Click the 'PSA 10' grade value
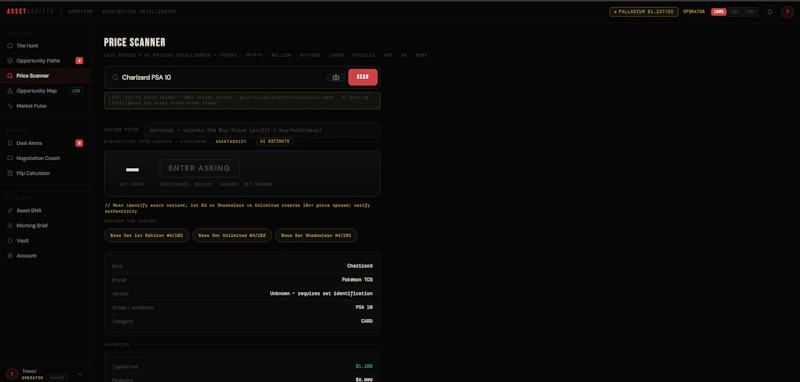The width and height of the screenshot is (800, 382). (x=364, y=308)
